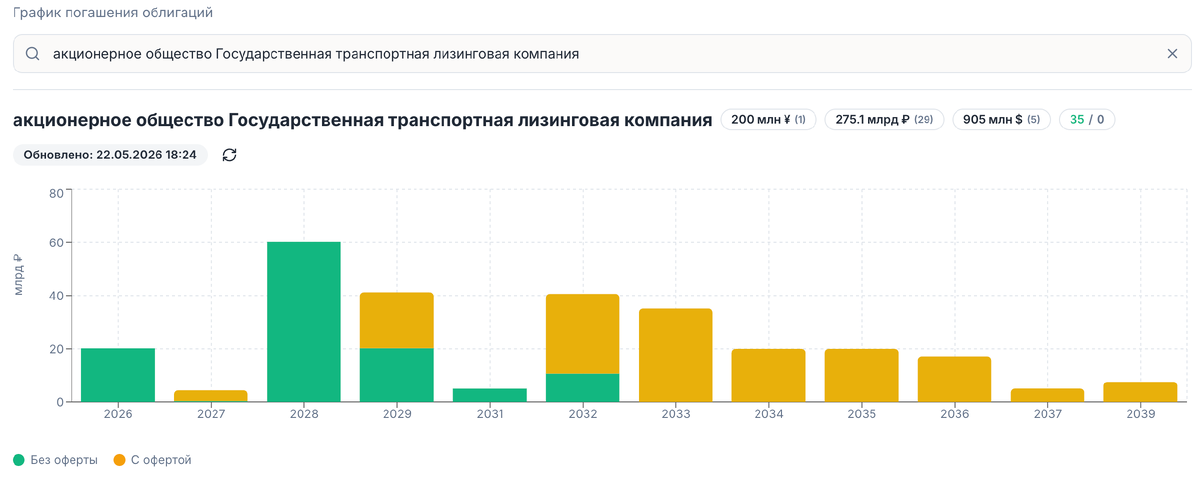This screenshot has width=1200, height=482.
Task: Select the green segment of 2032 bar
Action: tap(583, 388)
